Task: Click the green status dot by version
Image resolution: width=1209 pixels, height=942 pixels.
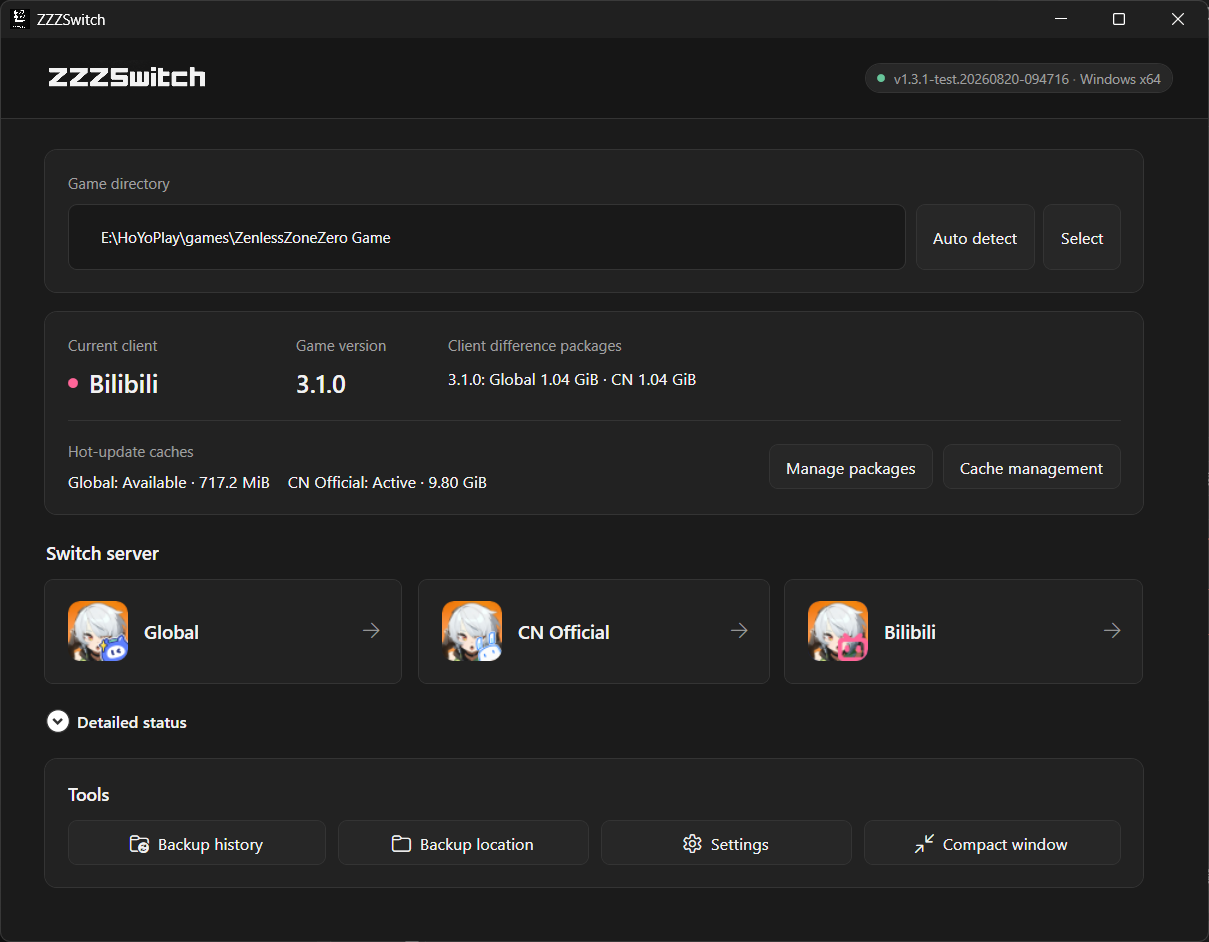Action: tap(881, 78)
